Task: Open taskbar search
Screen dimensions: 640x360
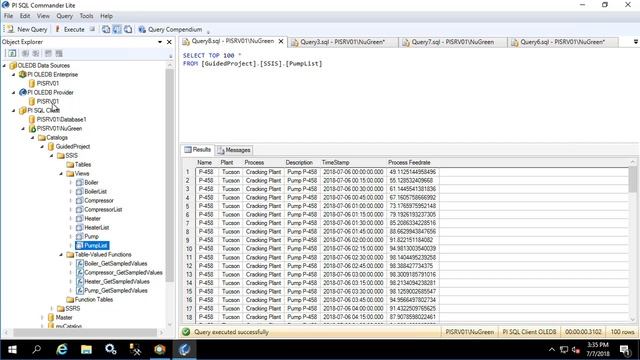Action: point(37,350)
